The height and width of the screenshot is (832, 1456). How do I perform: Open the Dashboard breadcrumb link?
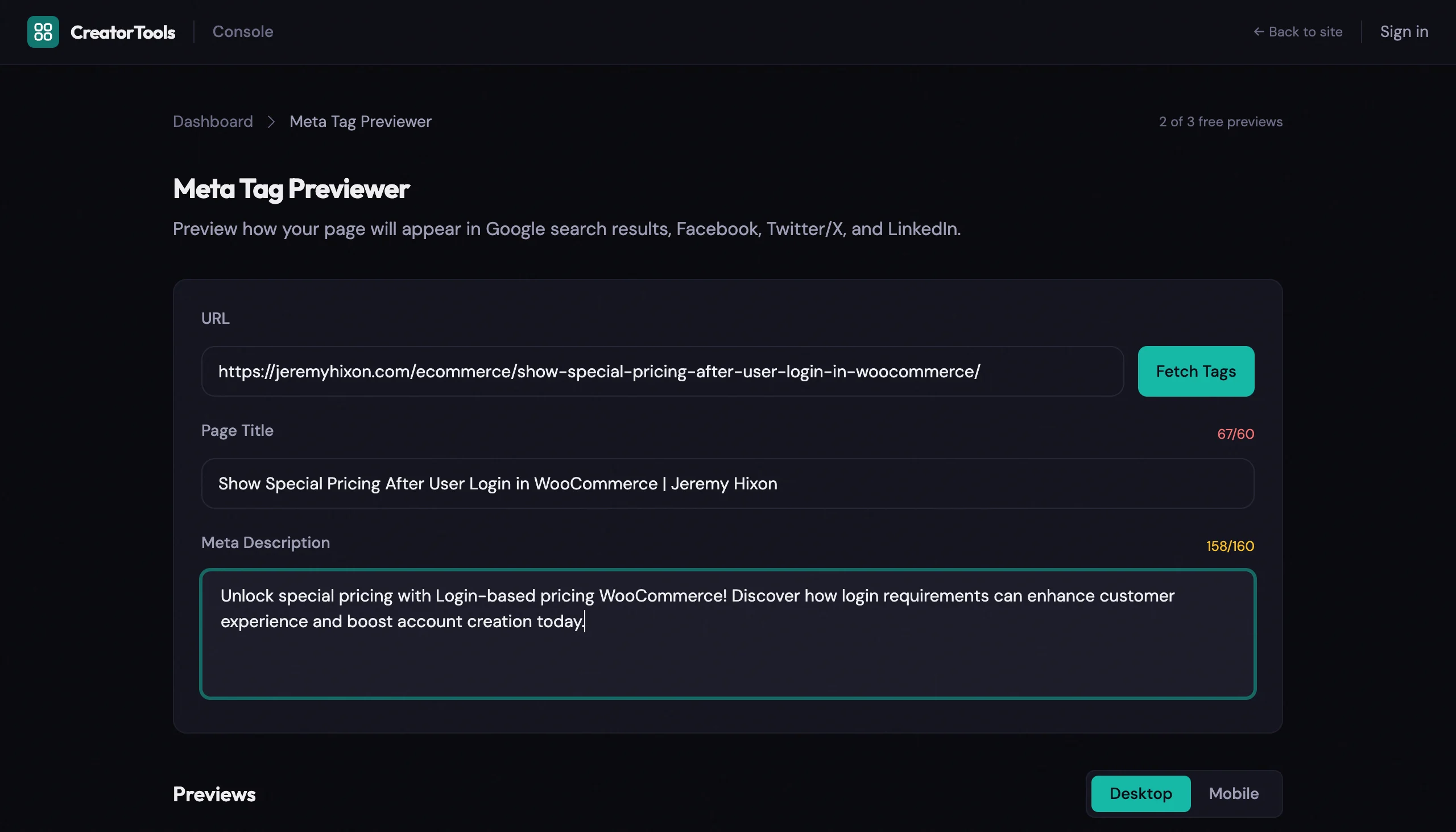pos(212,121)
